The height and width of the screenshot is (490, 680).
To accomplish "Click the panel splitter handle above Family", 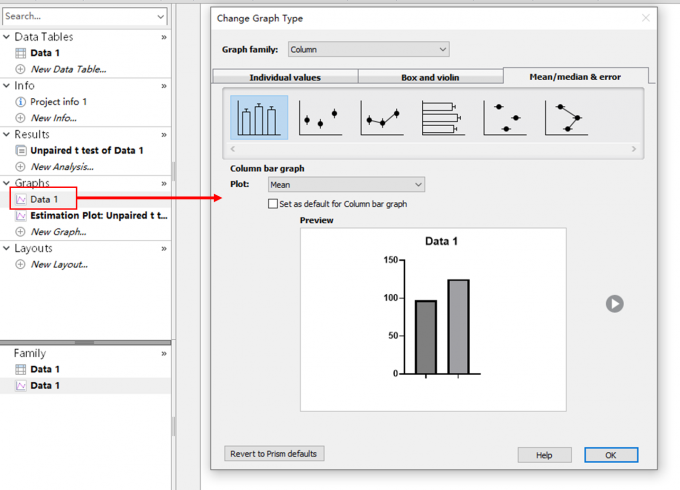I will [85, 342].
